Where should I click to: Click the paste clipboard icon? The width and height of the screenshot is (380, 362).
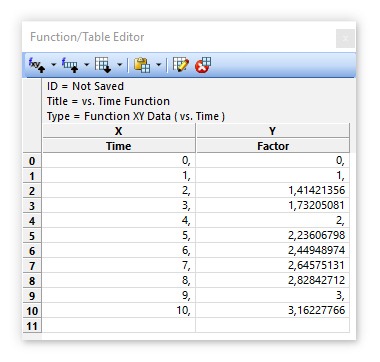142,65
